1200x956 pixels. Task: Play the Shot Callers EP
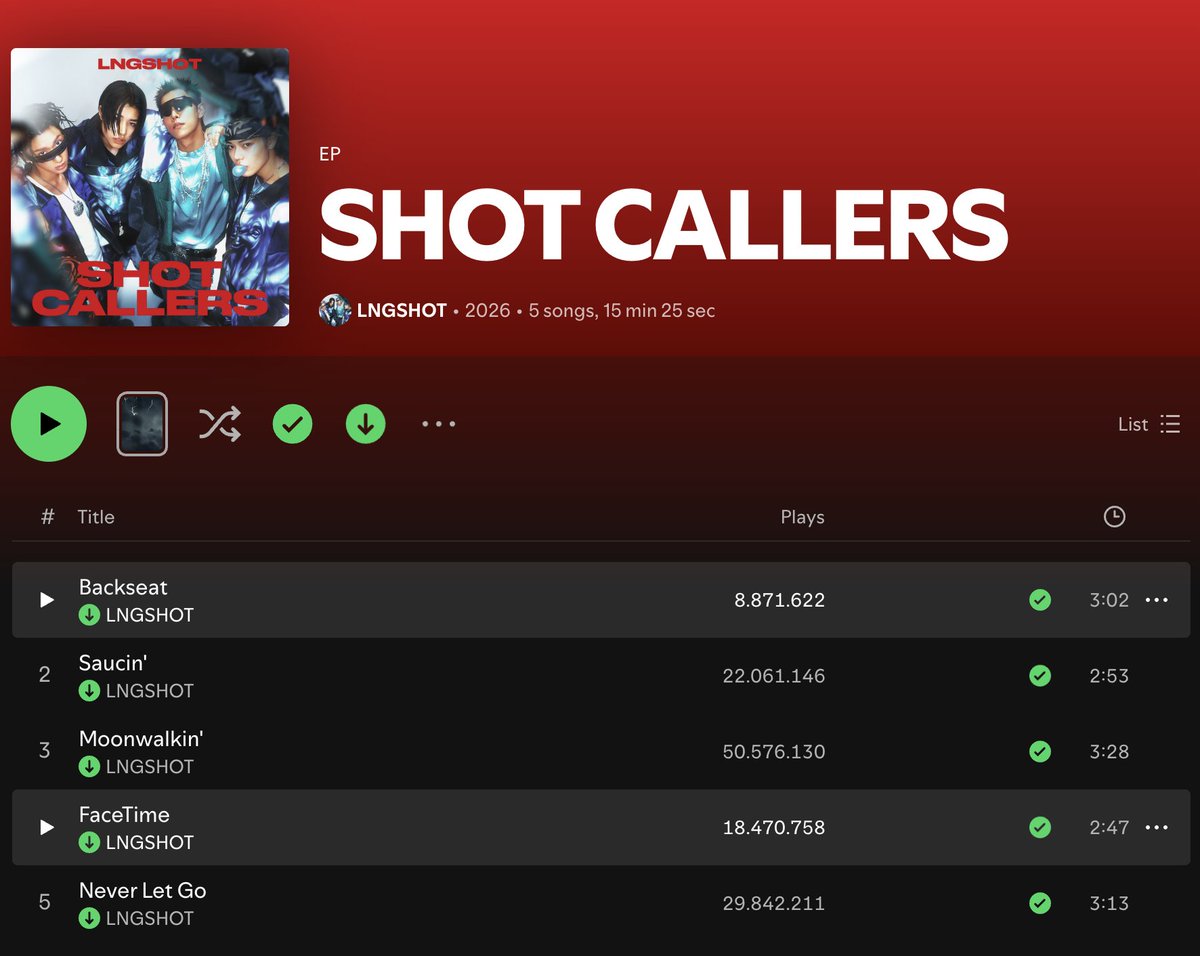[49, 424]
